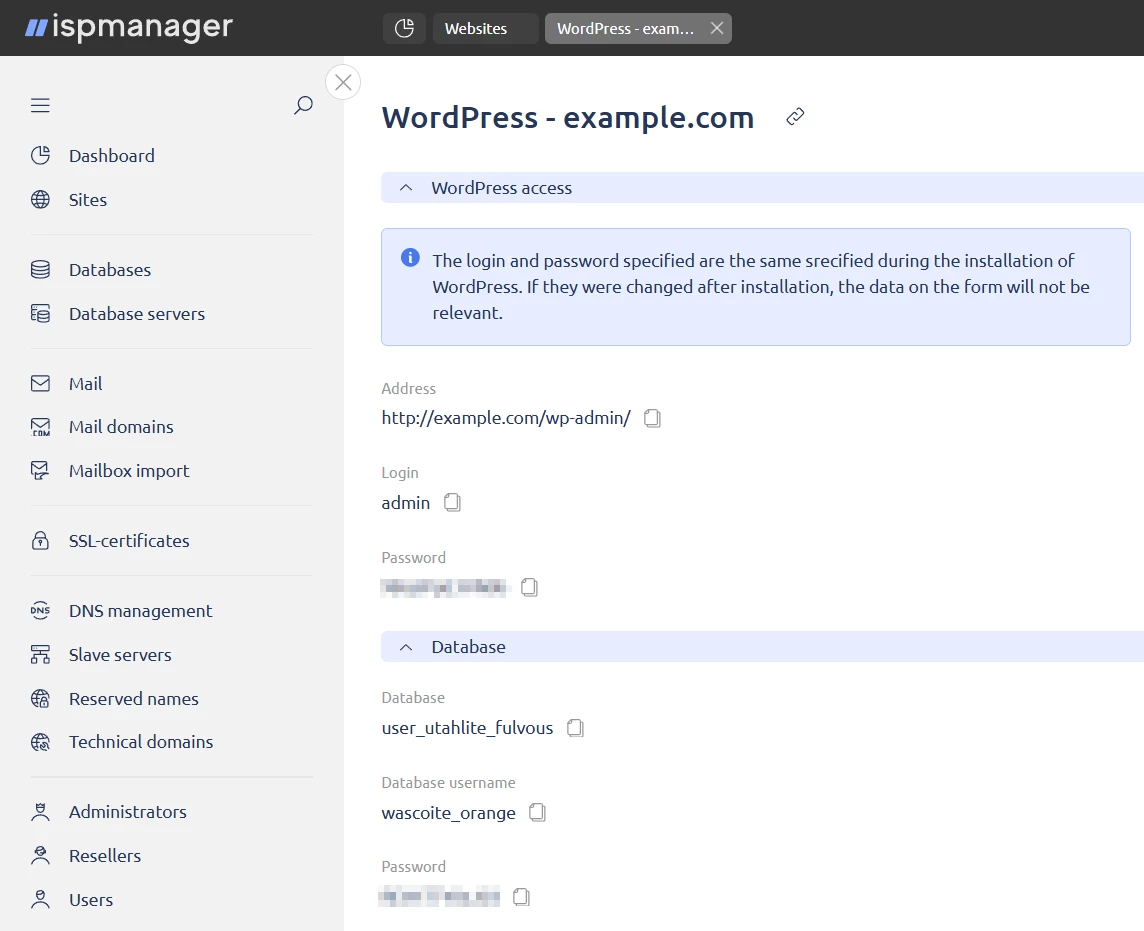Select the WordPress - exam... tab
The image size is (1144, 931).
625,28
